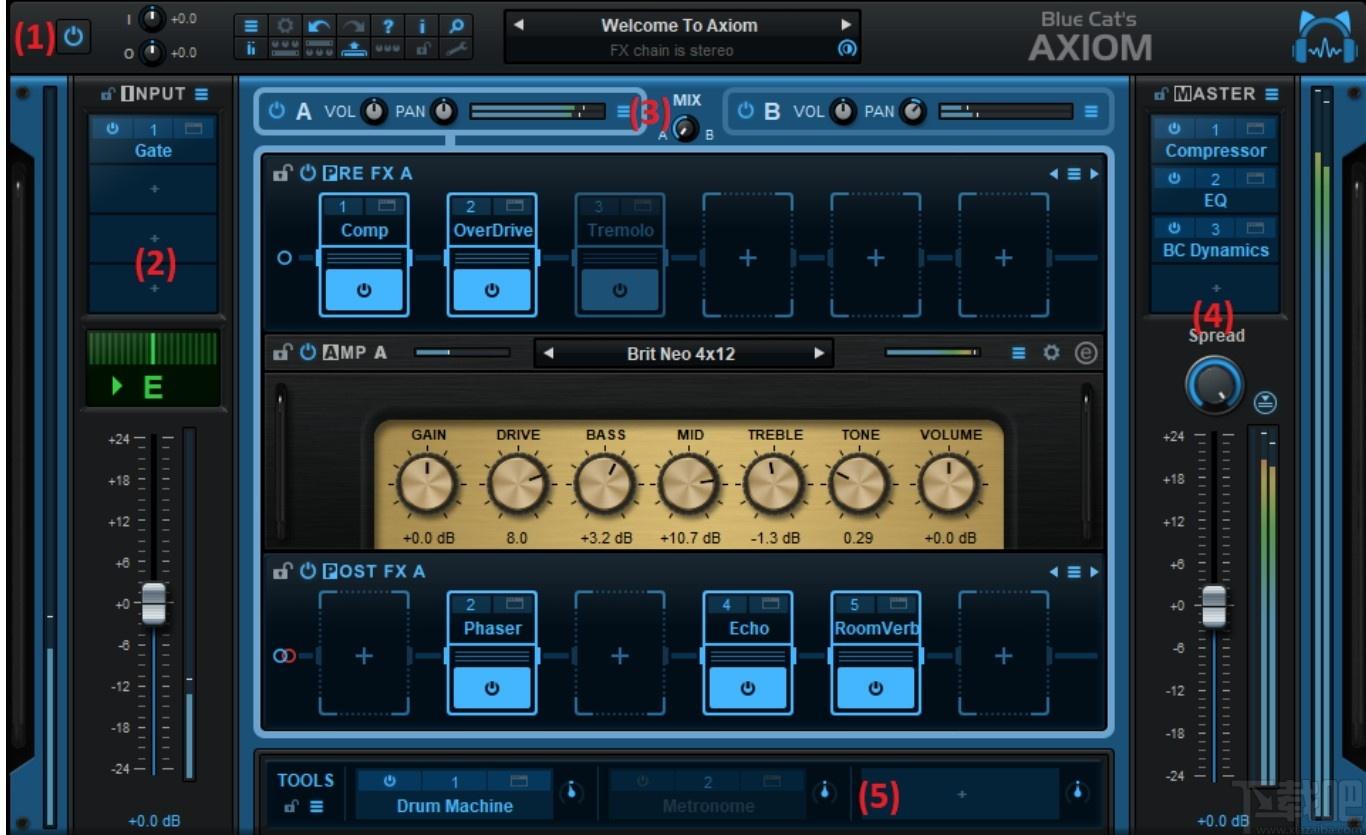
Task: Select next amp model after Brit Neo 4x12
Action: (x=819, y=353)
